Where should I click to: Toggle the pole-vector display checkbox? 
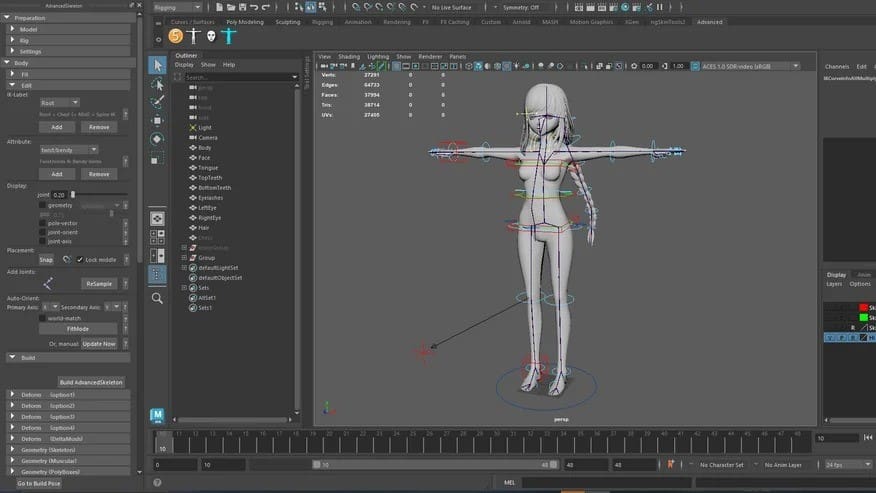click(x=43, y=223)
